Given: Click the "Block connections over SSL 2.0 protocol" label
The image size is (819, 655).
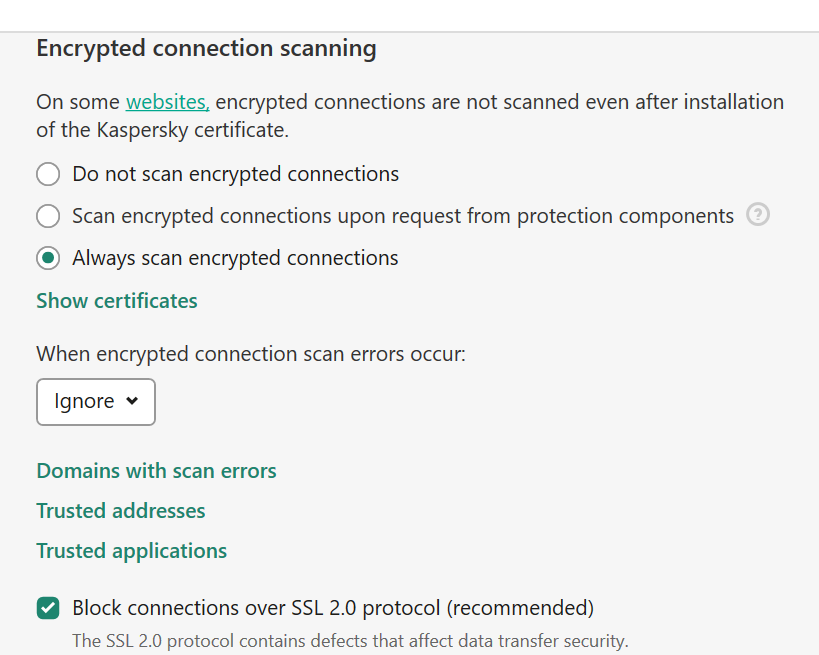Looking at the screenshot, I should pos(333,608).
